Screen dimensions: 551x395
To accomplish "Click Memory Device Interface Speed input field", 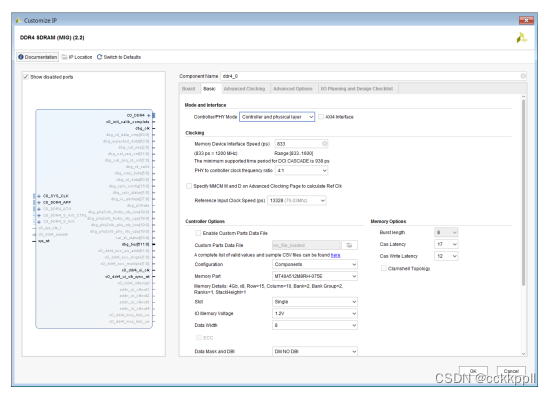I will 302,143.
